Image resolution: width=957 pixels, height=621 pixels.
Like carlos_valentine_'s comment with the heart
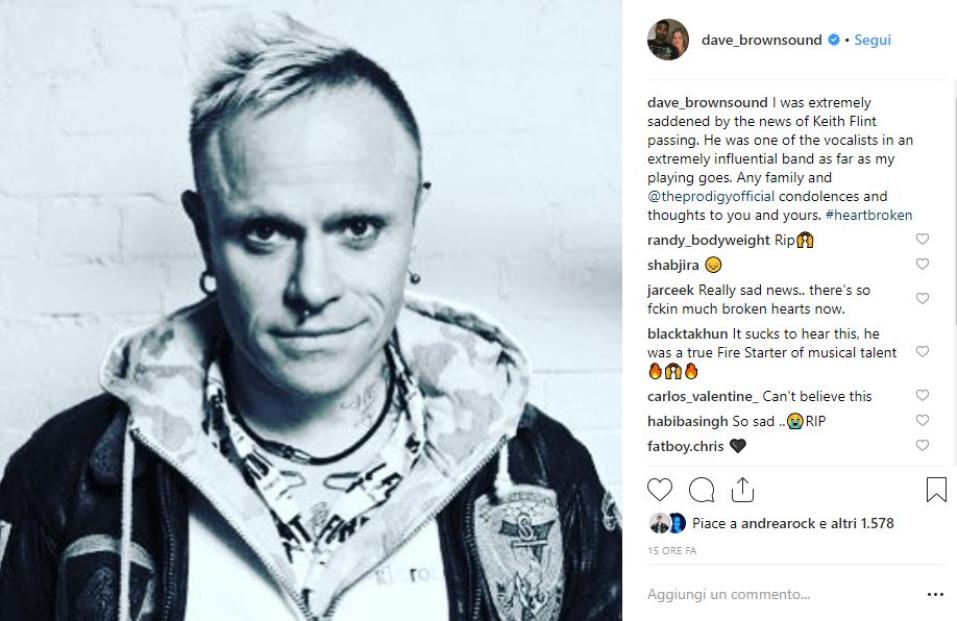[922, 395]
